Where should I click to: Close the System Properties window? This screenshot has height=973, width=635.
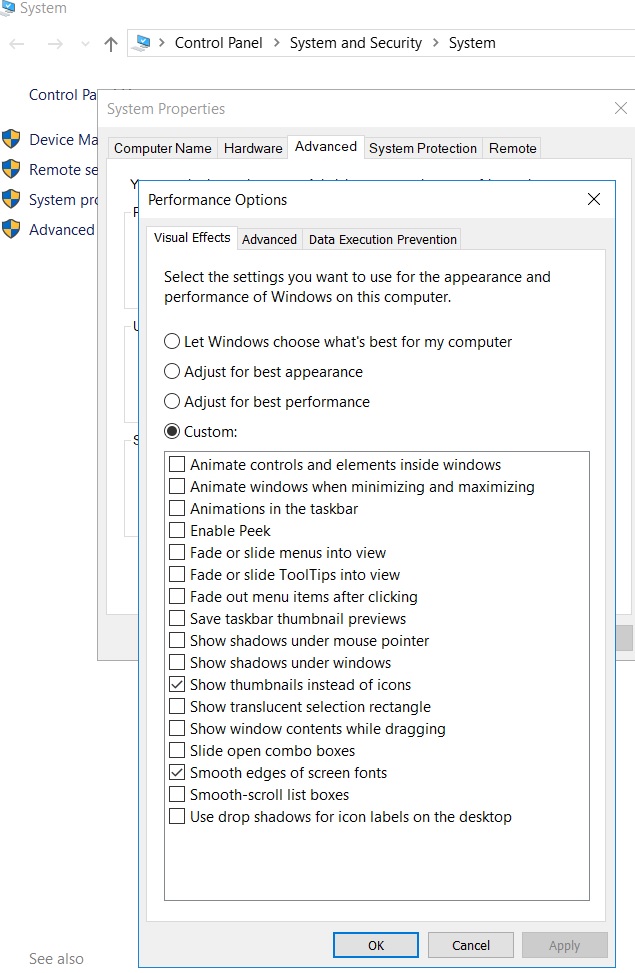pos(620,109)
